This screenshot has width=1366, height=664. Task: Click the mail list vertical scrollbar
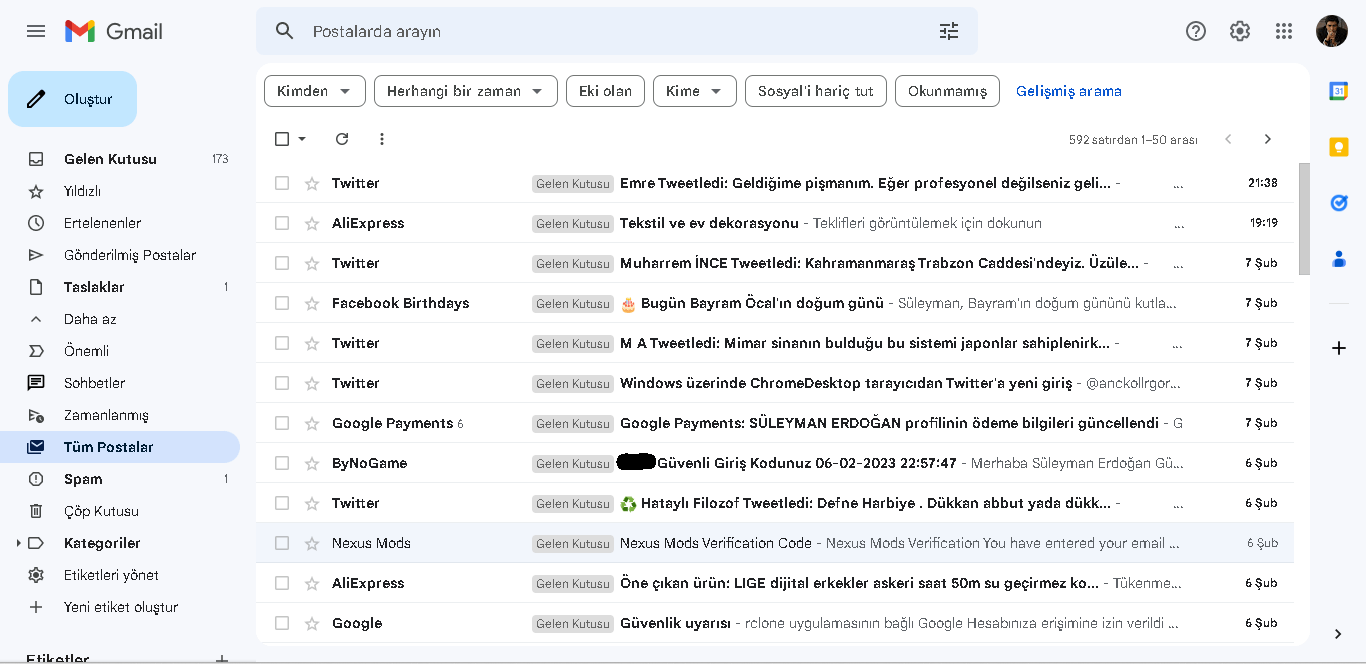1303,219
